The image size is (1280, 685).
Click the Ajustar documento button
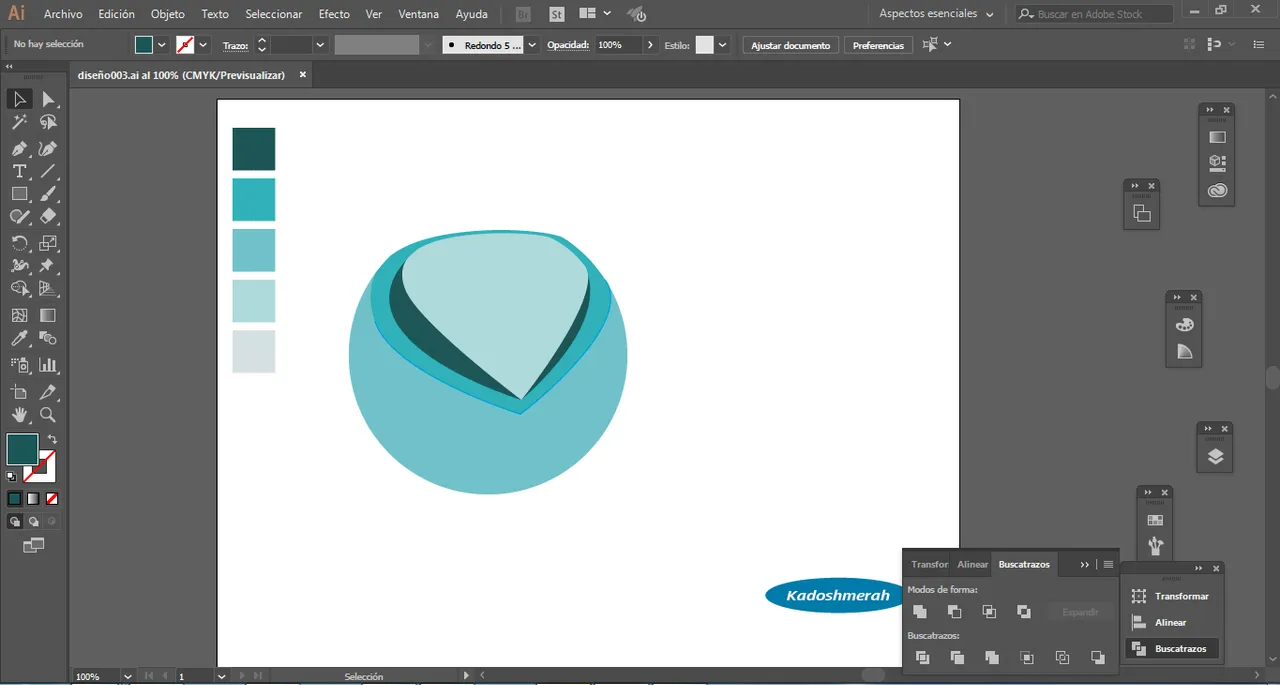point(790,45)
